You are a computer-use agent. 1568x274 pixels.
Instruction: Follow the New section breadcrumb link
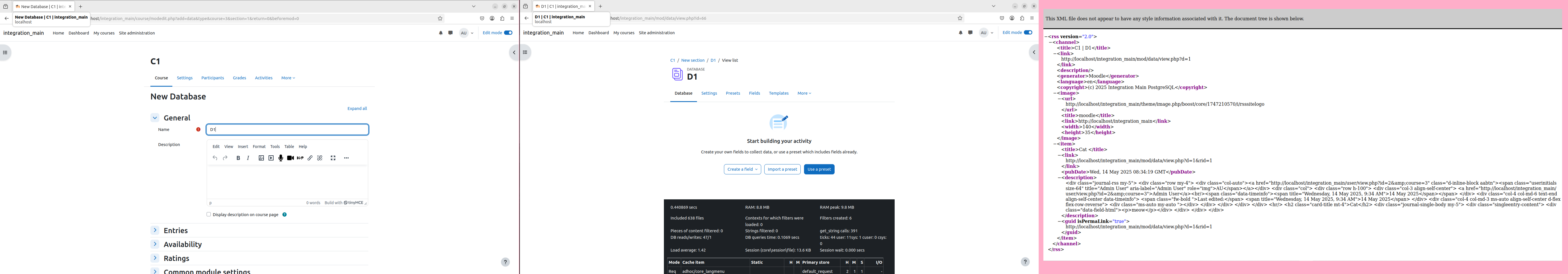[693, 60]
